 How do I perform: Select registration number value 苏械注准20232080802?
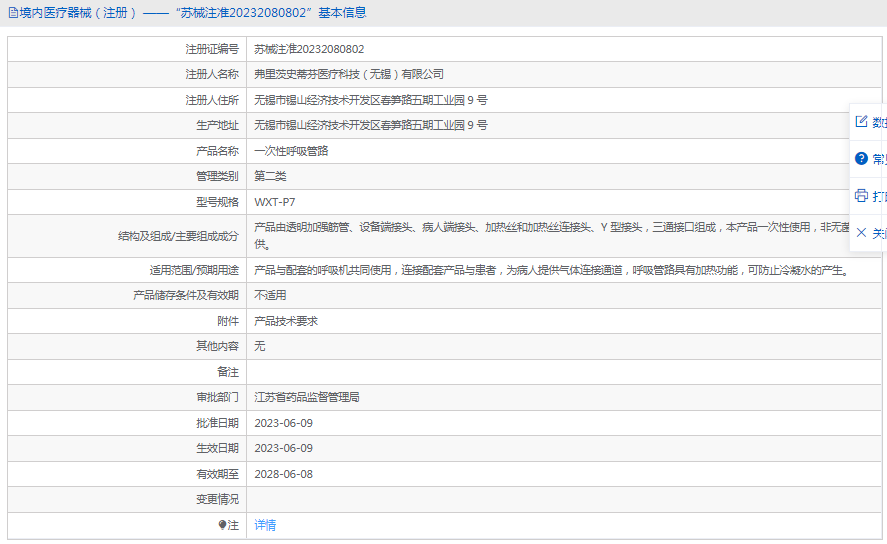pyautogui.click(x=309, y=49)
